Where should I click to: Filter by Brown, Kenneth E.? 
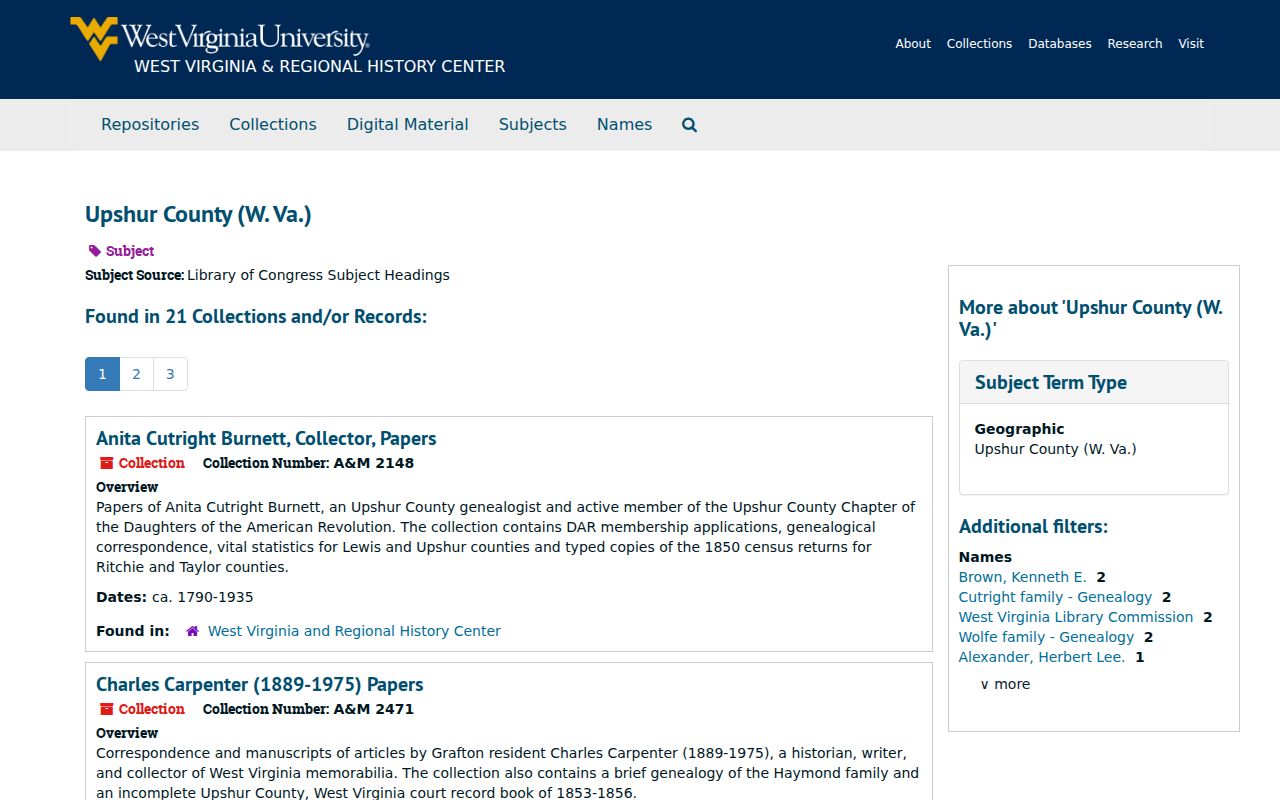[1022, 577]
